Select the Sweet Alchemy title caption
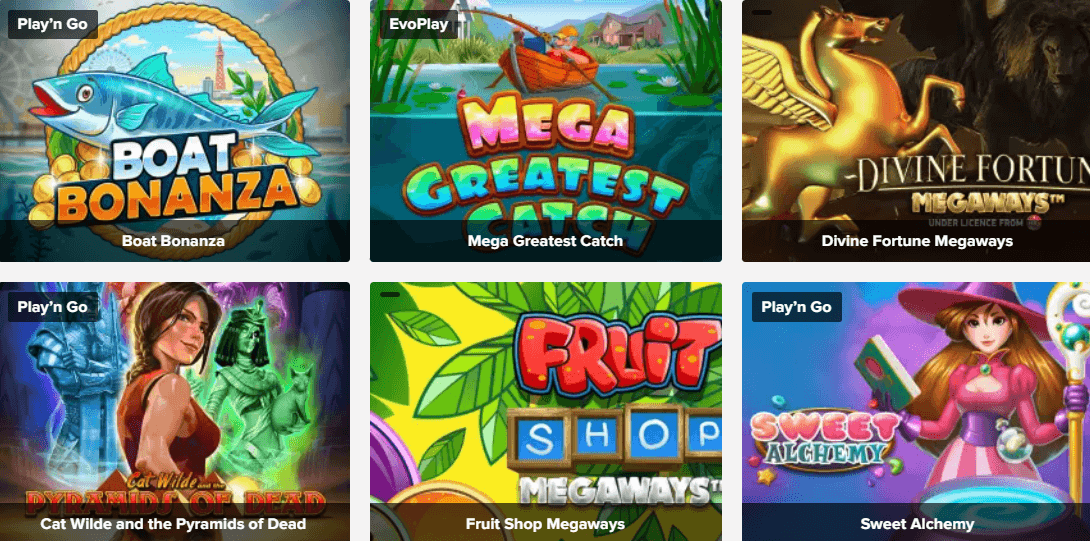Image resolution: width=1090 pixels, height=541 pixels. point(917,524)
